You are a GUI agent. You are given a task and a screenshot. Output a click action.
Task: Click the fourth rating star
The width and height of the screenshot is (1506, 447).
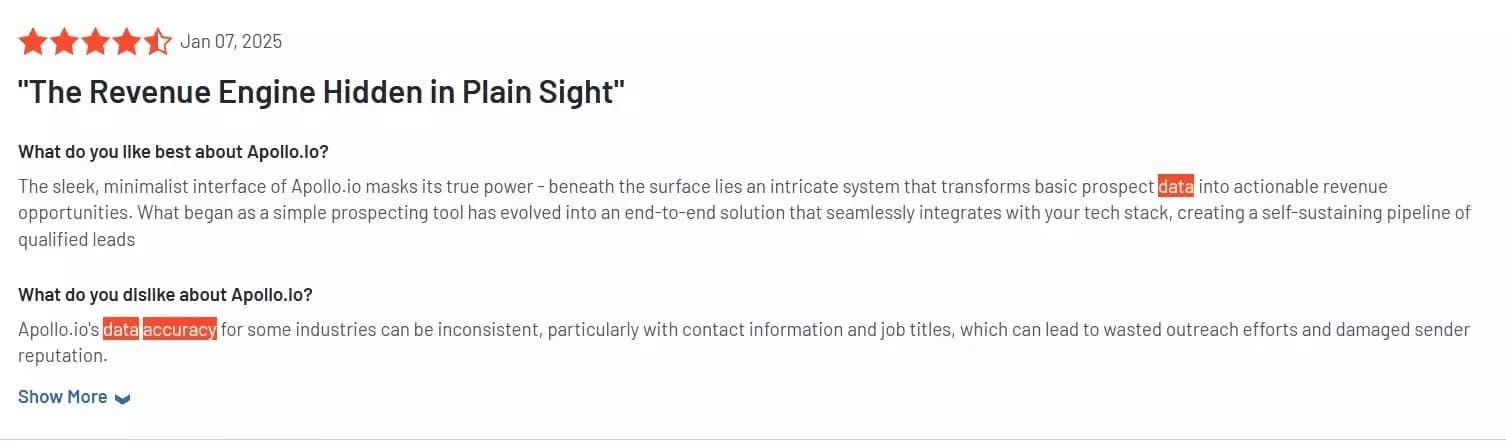click(127, 42)
